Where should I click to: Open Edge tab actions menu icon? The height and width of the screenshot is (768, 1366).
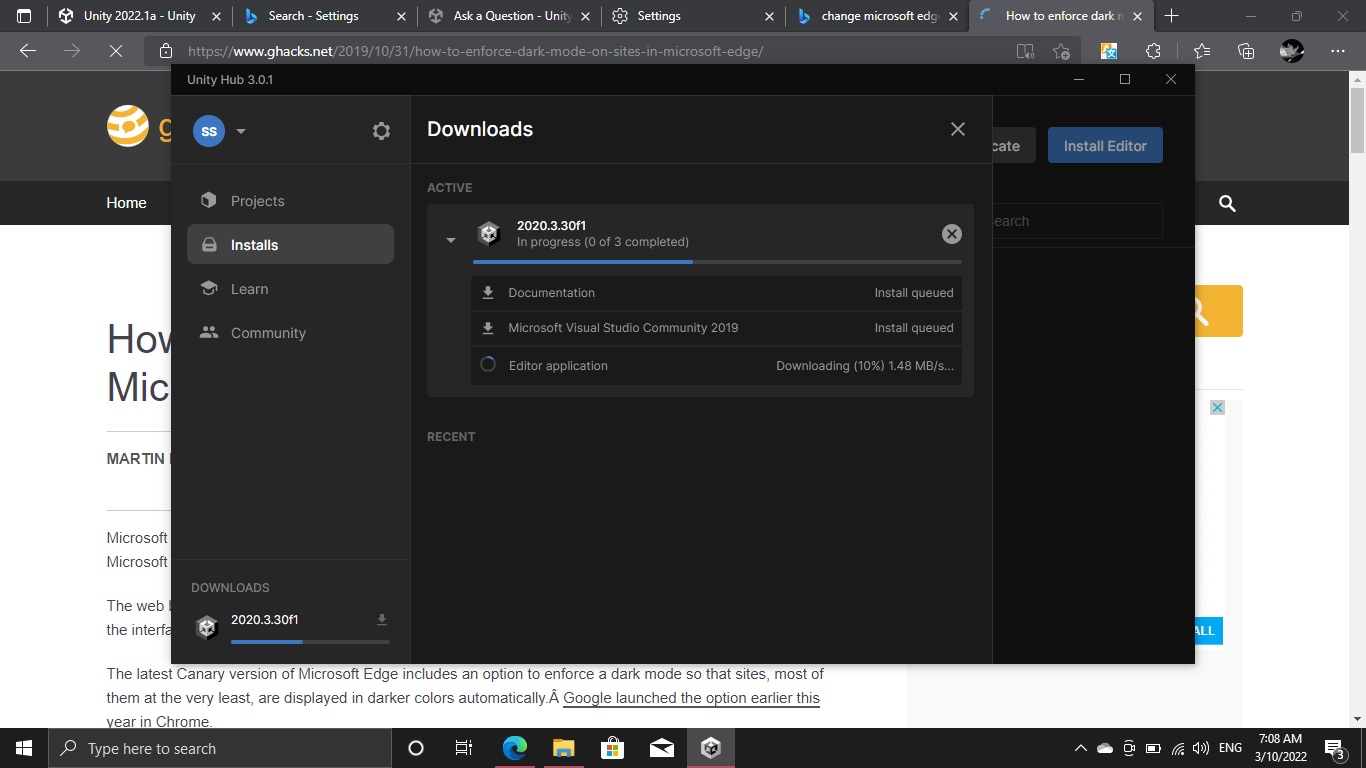coord(24,16)
